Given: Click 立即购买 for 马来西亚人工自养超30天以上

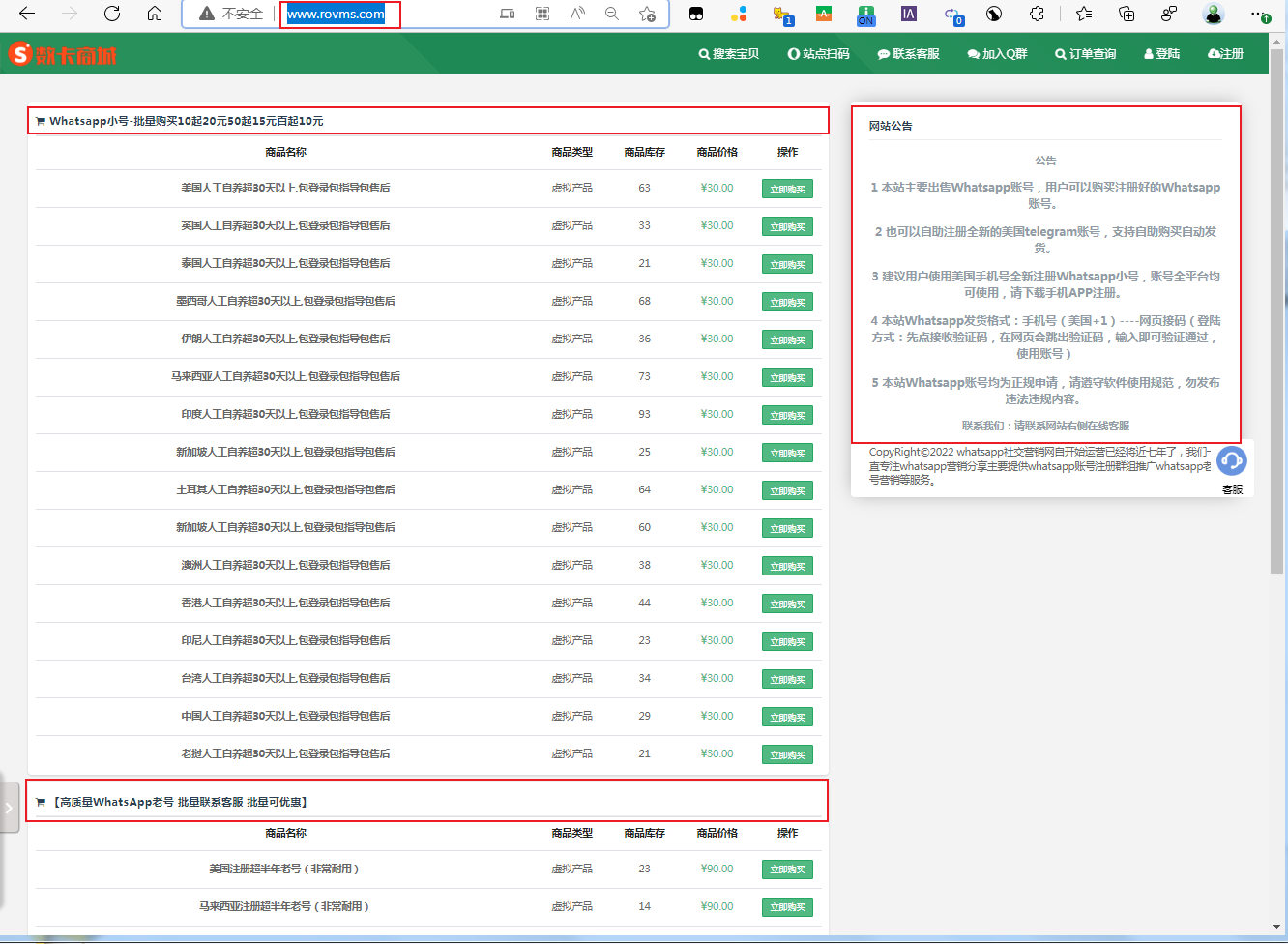Looking at the screenshot, I should pyautogui.click(x=787, y=378).
